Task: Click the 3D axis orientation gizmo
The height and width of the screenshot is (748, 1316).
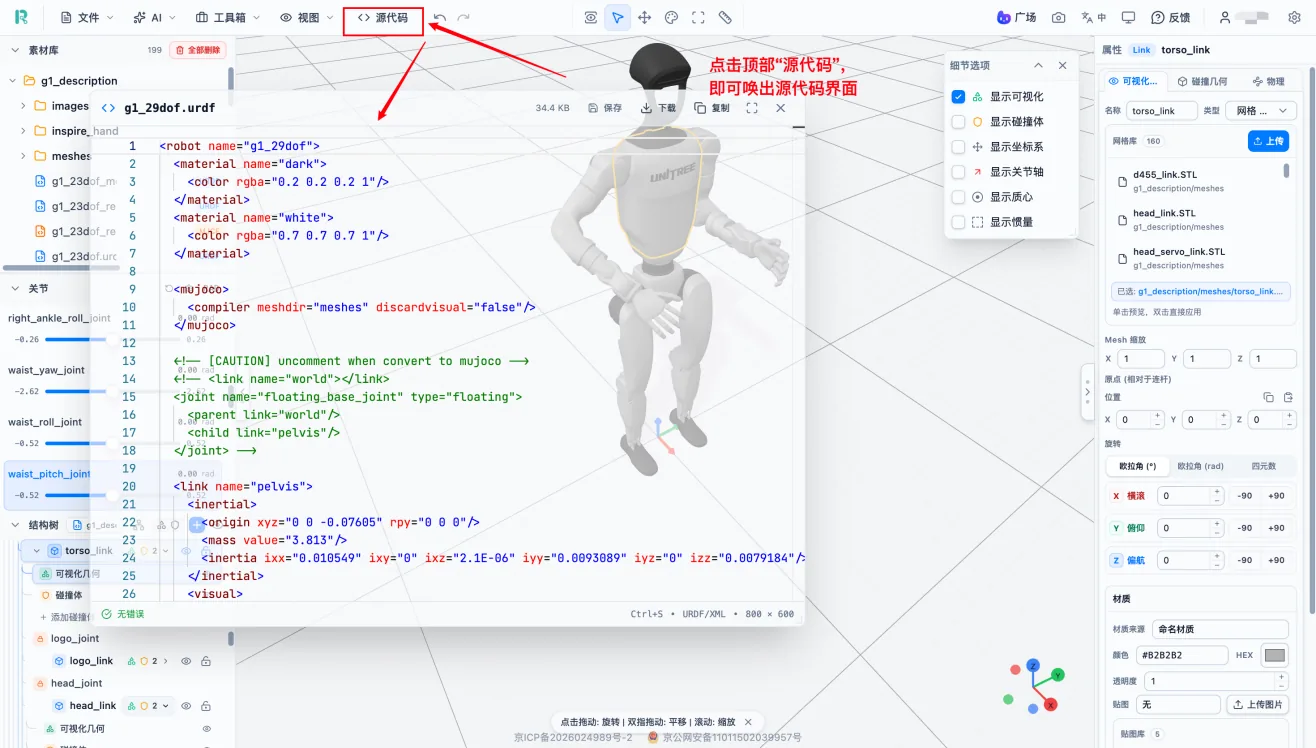Action: [1035, 684]
